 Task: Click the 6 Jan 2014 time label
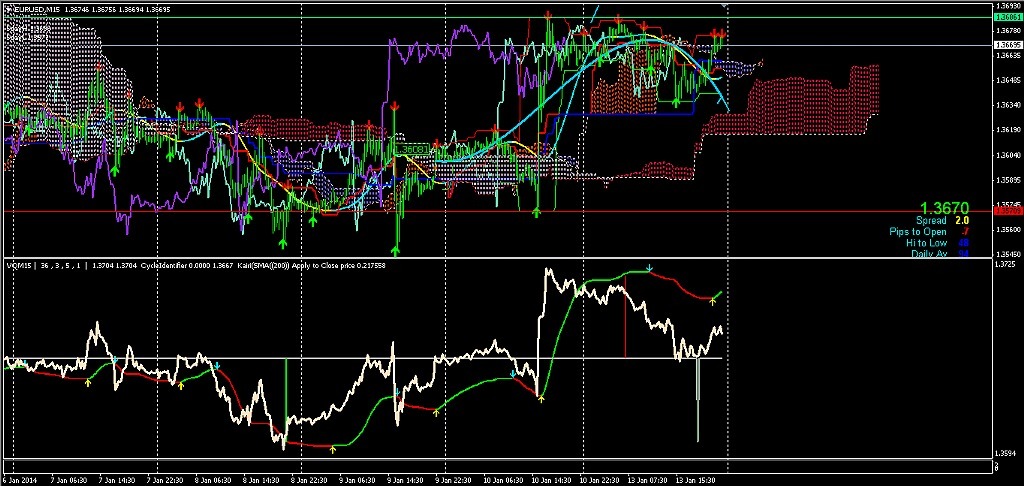[18, 479]
